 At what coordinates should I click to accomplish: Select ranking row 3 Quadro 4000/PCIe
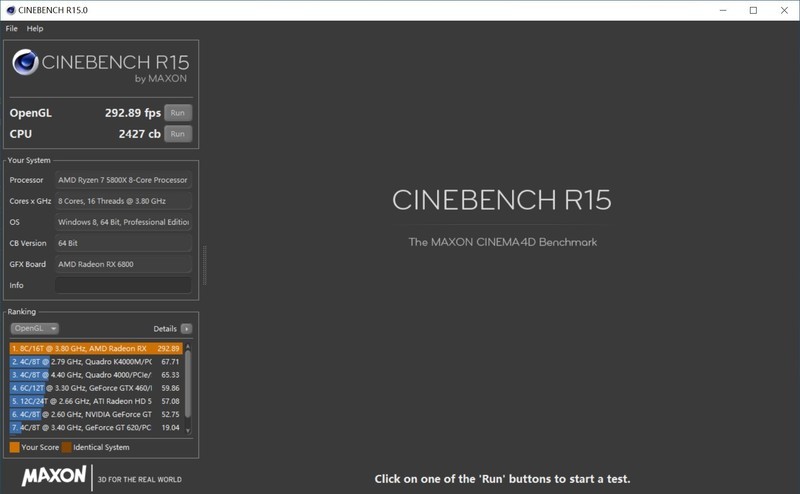point(96,375)
